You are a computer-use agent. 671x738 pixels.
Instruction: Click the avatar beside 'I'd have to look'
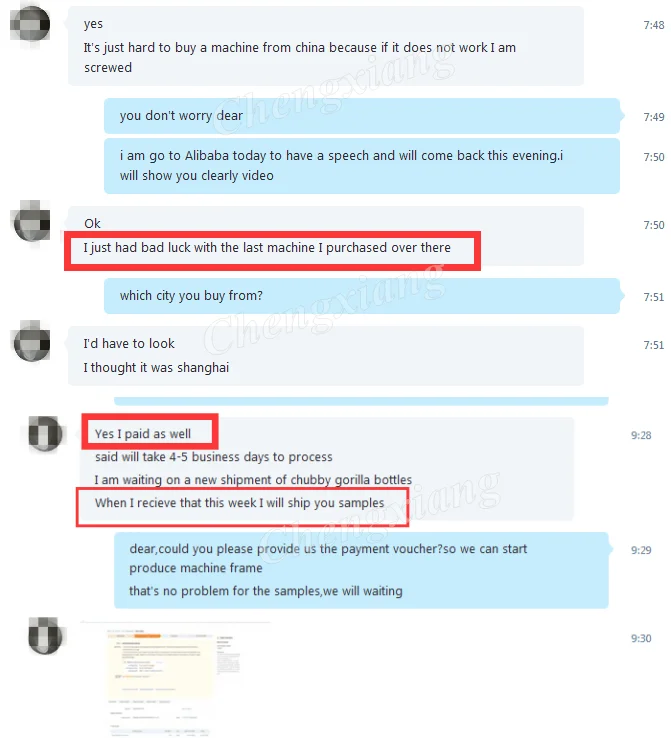pos(32,342)
